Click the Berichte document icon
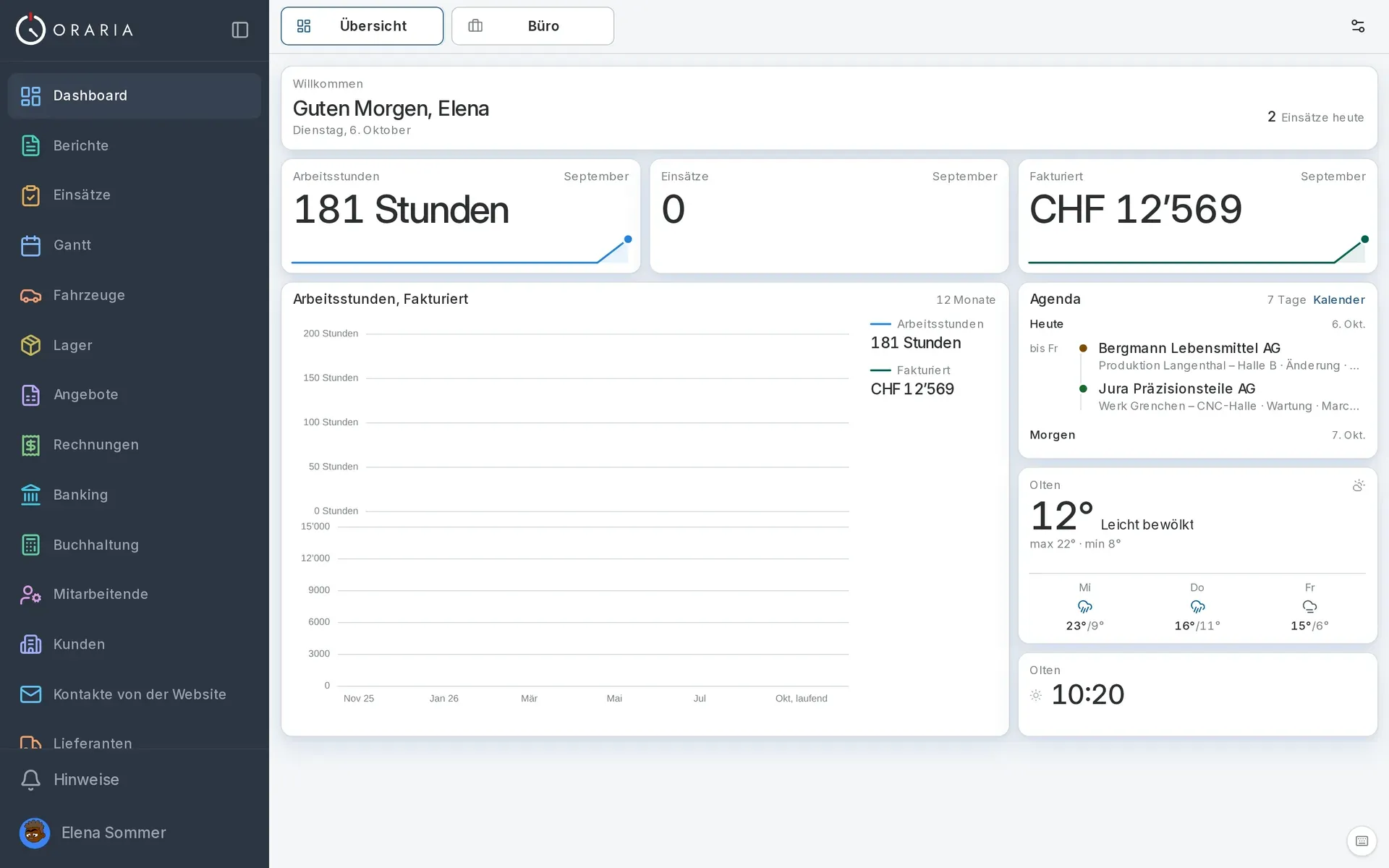The width and height of the screenshot is (1389, 868). coord(30,145)
